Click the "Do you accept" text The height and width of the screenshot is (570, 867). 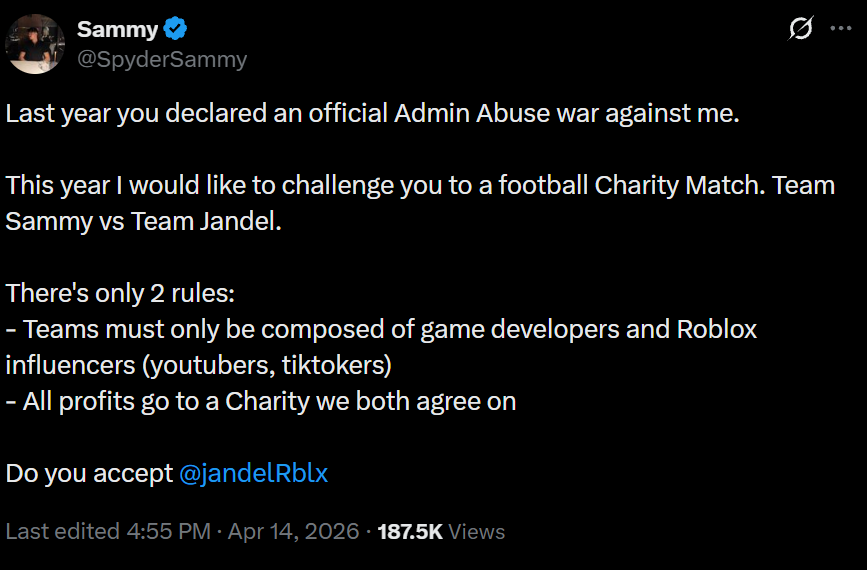point(89,473)
